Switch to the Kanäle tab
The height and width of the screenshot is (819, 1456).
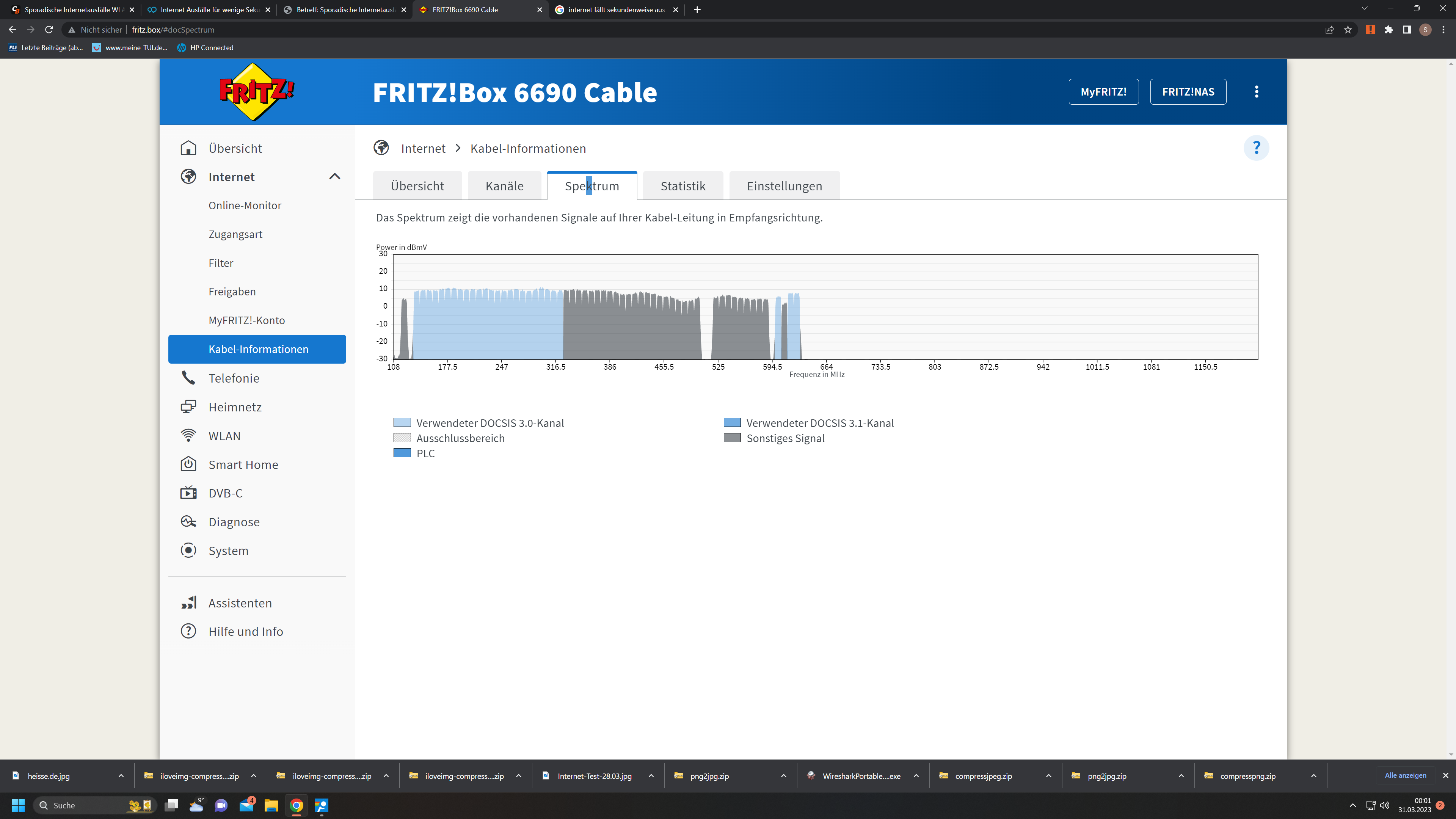point(504,186)
